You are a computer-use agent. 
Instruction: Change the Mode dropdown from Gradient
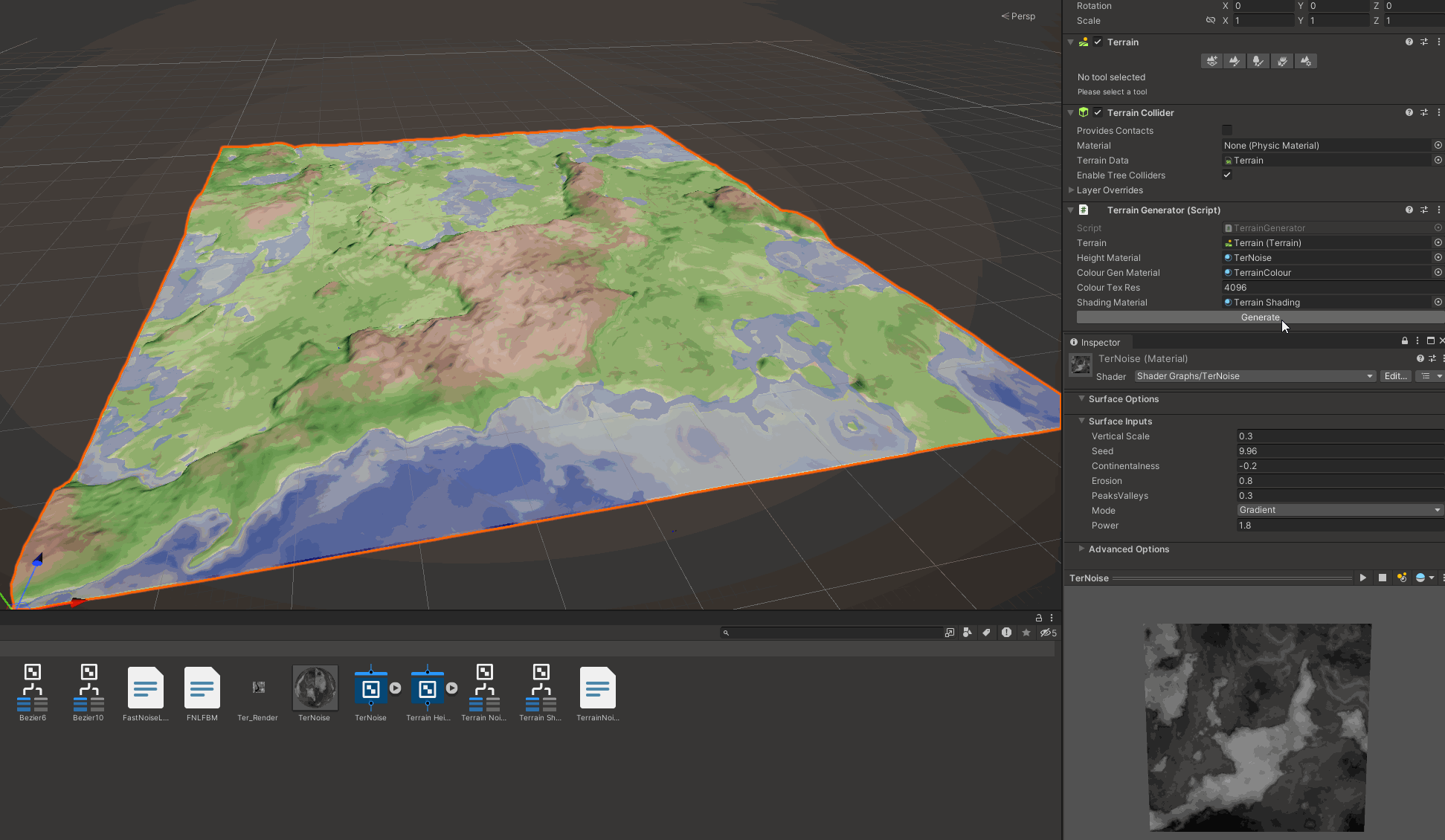[x=1339, y=510]
